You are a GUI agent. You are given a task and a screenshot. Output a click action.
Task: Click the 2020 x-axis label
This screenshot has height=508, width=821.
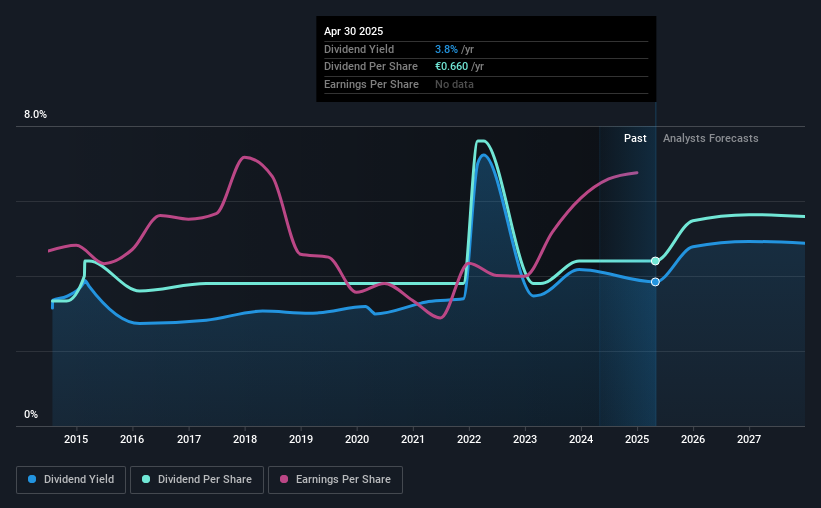(357, 439)
